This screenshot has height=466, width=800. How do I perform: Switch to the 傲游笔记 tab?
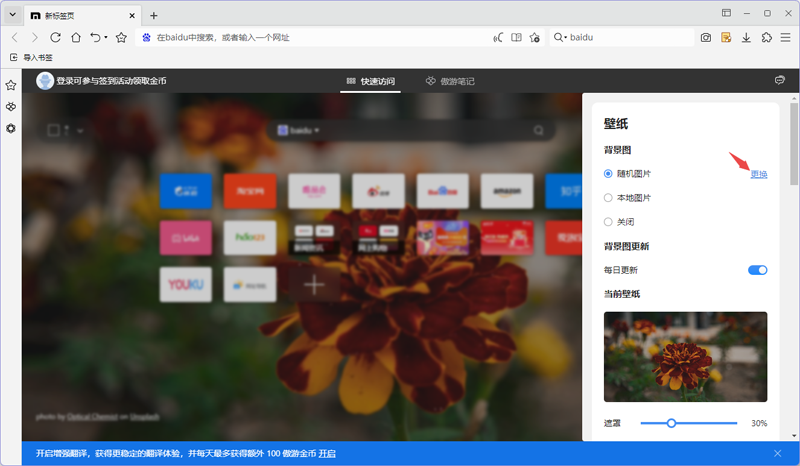pyautogui.click(x=450, y=81)
